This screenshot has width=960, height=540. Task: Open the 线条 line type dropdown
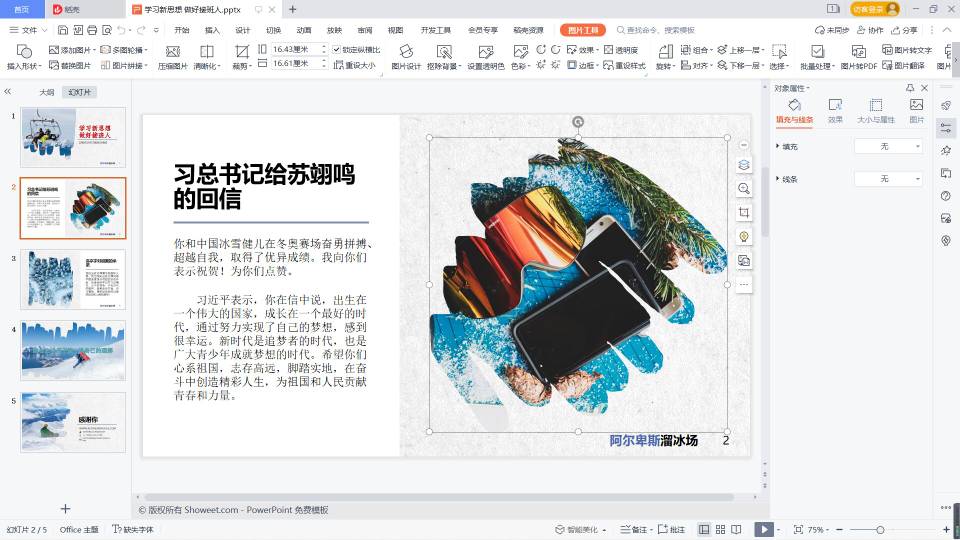tap(889, 179)
